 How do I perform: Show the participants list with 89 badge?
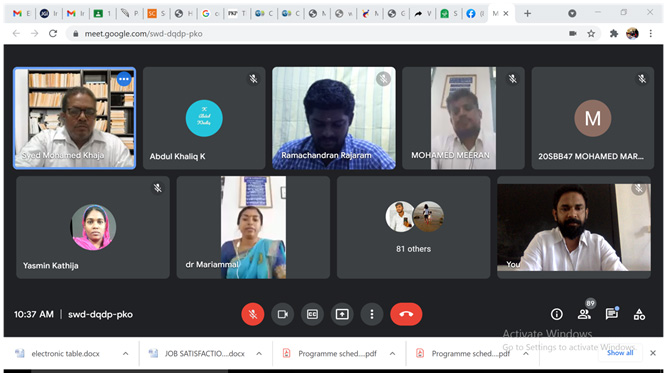[584, 314]
